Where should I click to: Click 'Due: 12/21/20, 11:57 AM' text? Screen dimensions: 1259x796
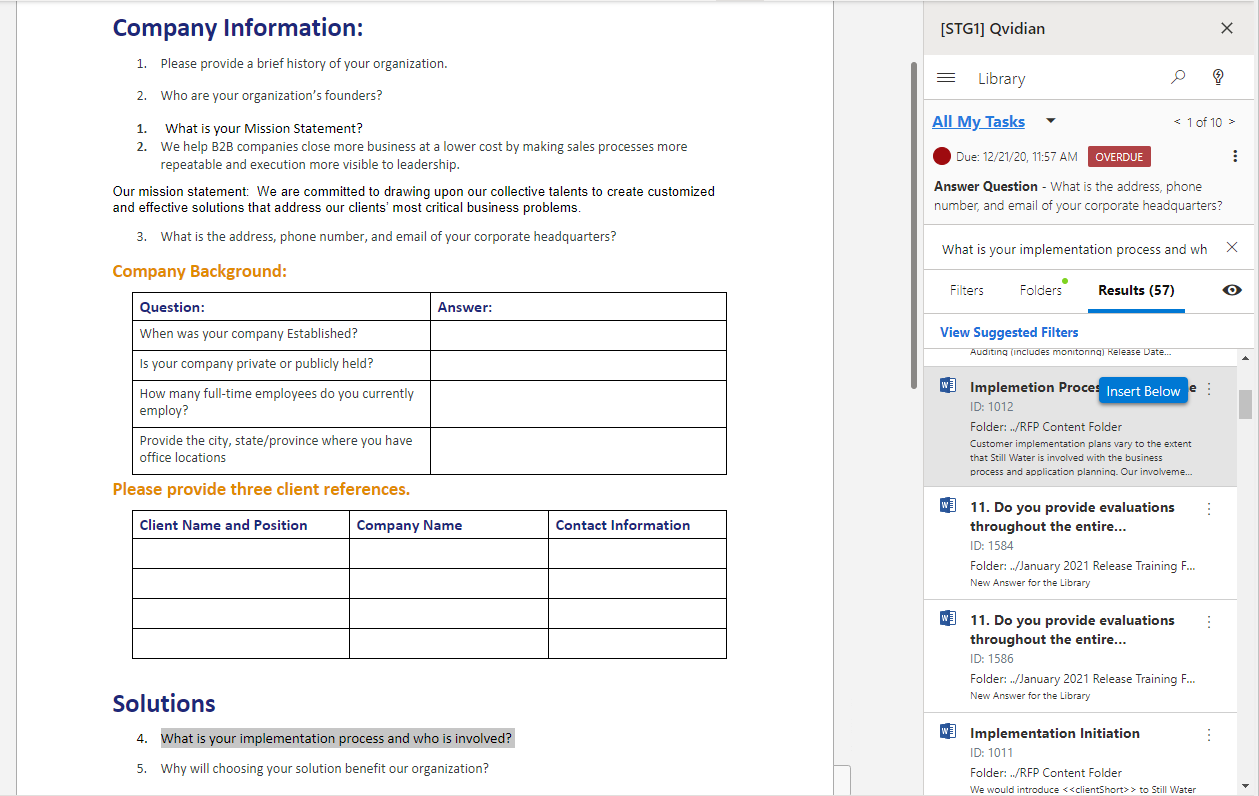click(x=1016, y=156)
